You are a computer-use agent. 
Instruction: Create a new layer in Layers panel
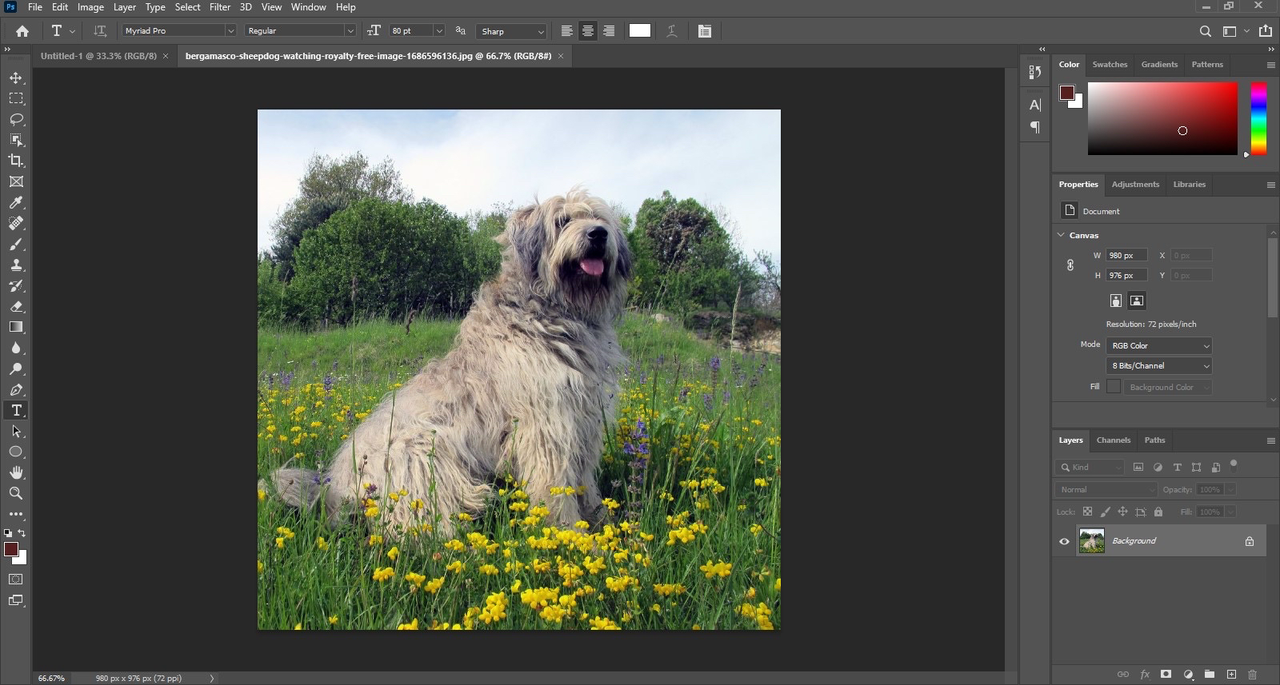pyautogui.click(x=1231, y=675)
